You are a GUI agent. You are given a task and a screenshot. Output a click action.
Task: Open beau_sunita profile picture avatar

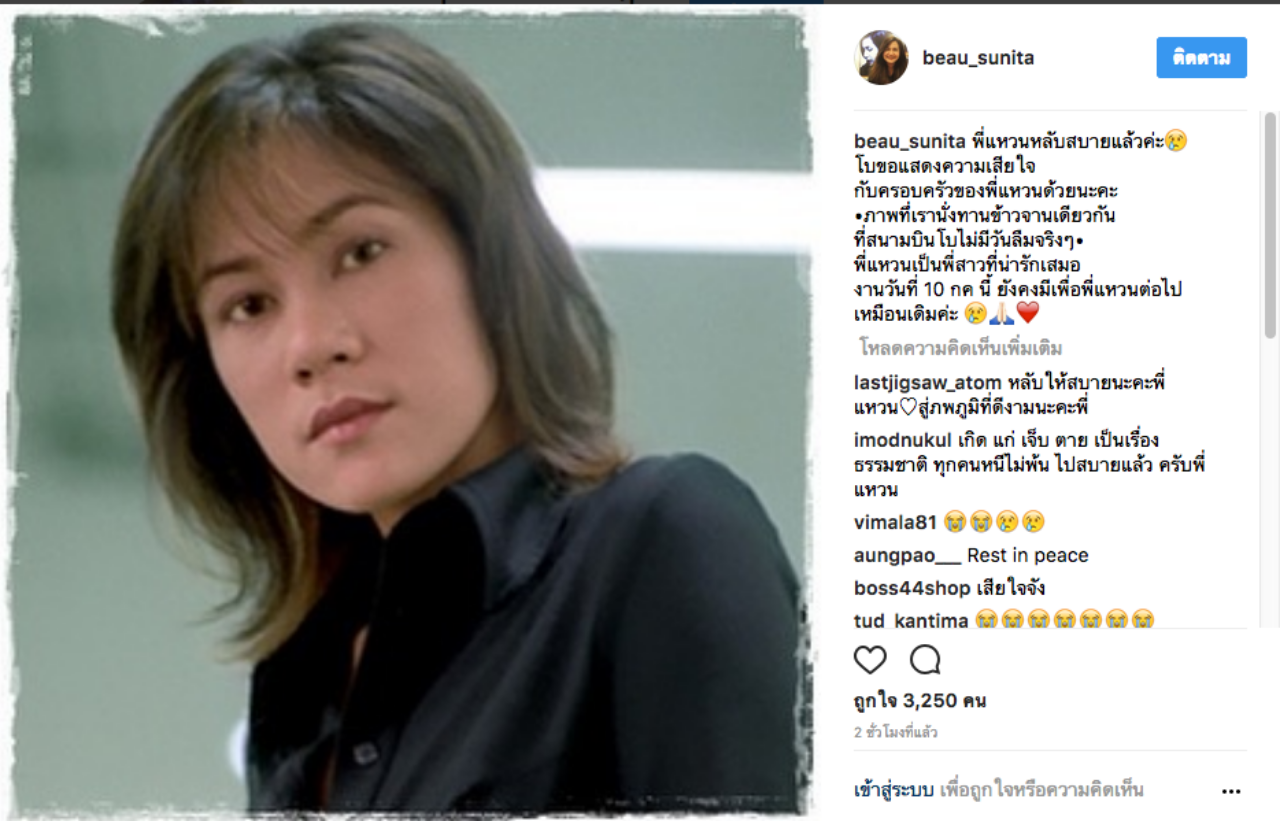pos(881,58)
